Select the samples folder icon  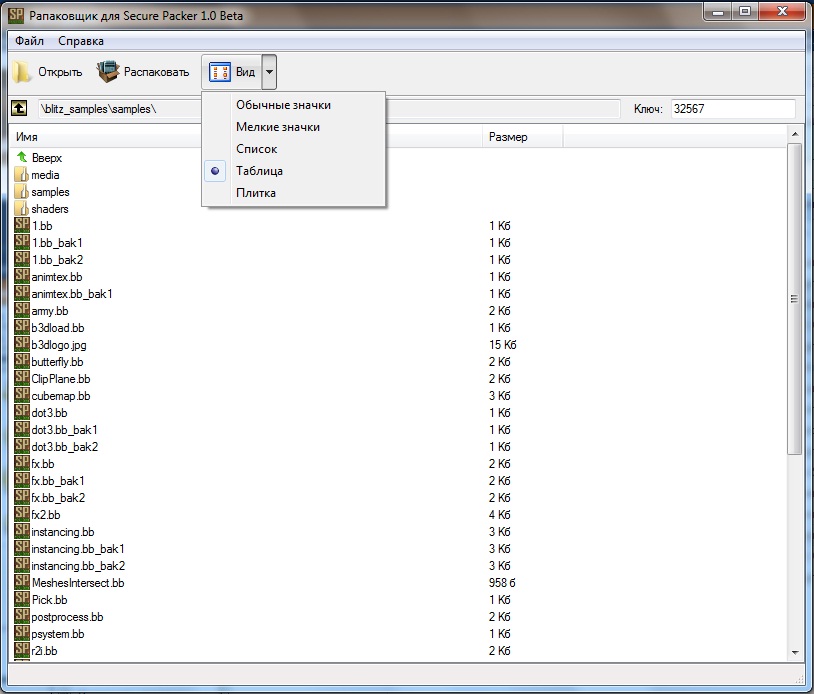click(x=21, y=192)
